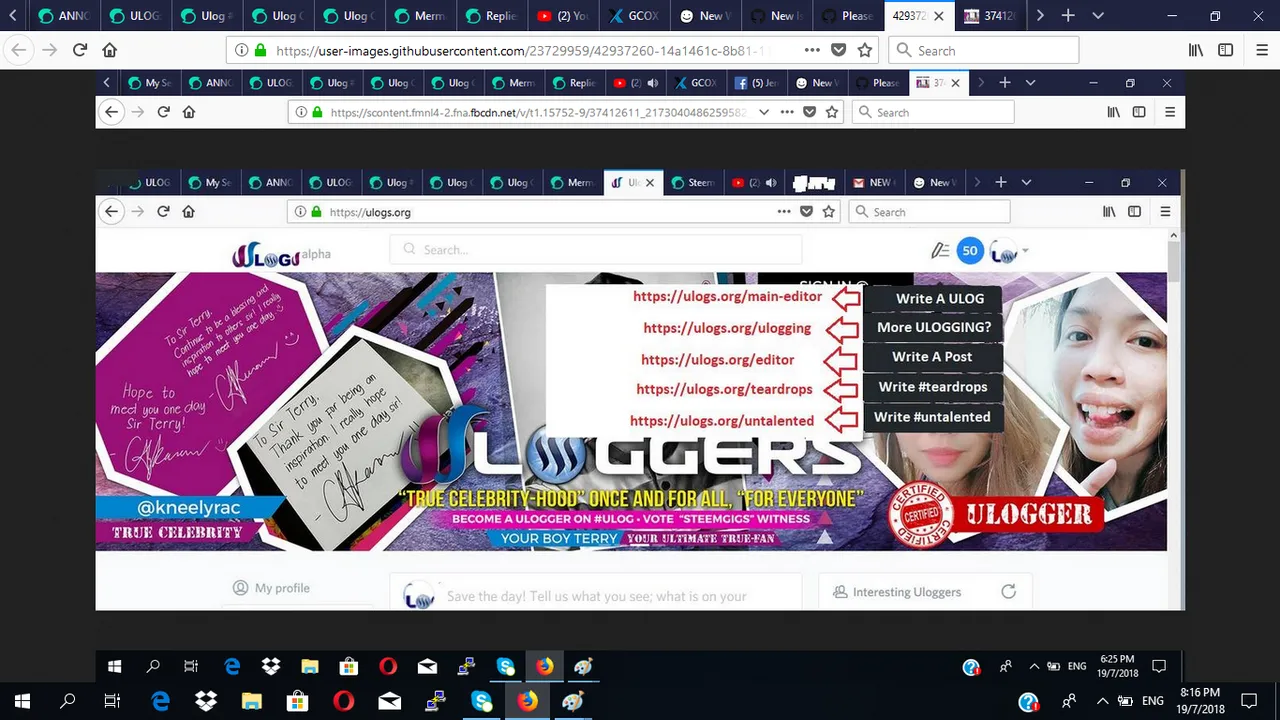List all tabs in the outermost Firefox window
This screenshot has width=1280, height=720.
coord(1098,16)
